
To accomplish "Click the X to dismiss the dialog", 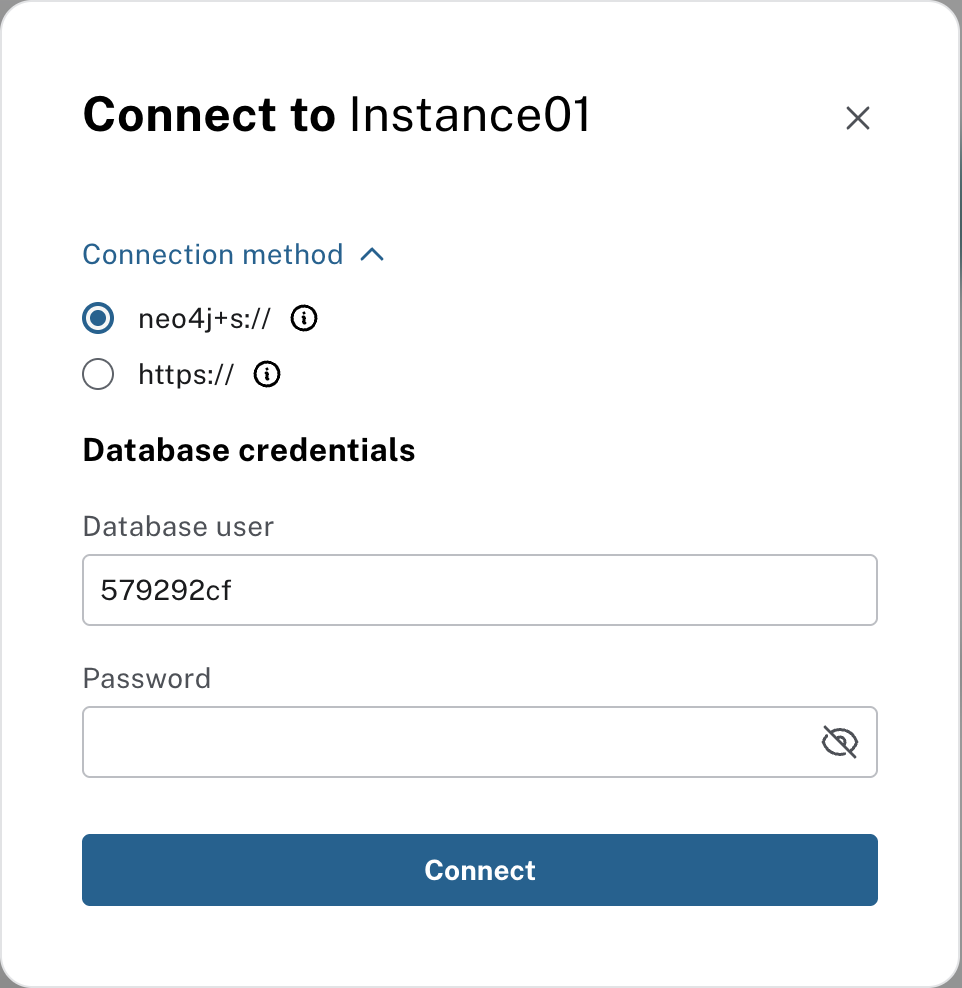I will coord(858,117).
